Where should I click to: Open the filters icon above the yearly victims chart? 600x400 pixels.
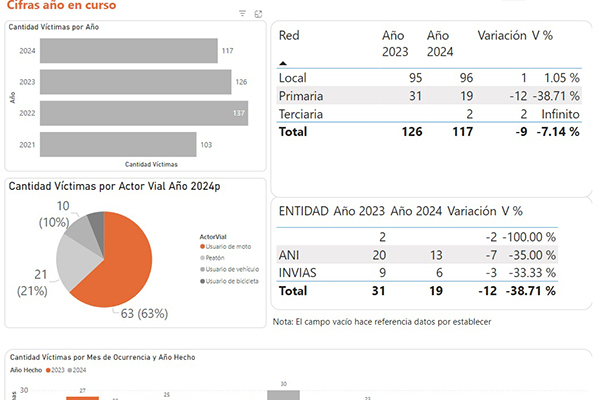[242, 14]
